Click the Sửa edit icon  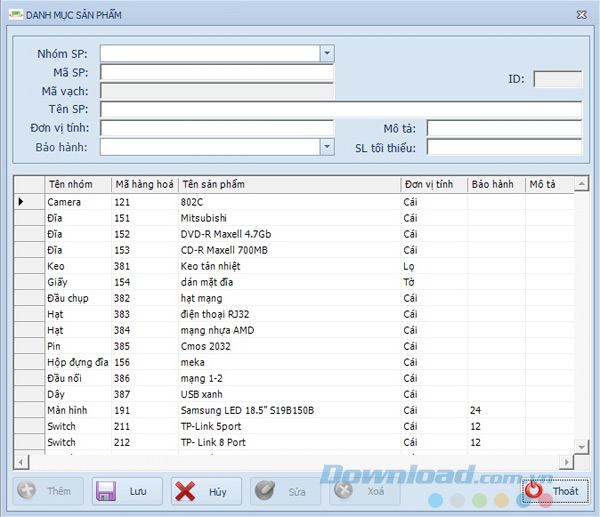click(x=264, y=491)
